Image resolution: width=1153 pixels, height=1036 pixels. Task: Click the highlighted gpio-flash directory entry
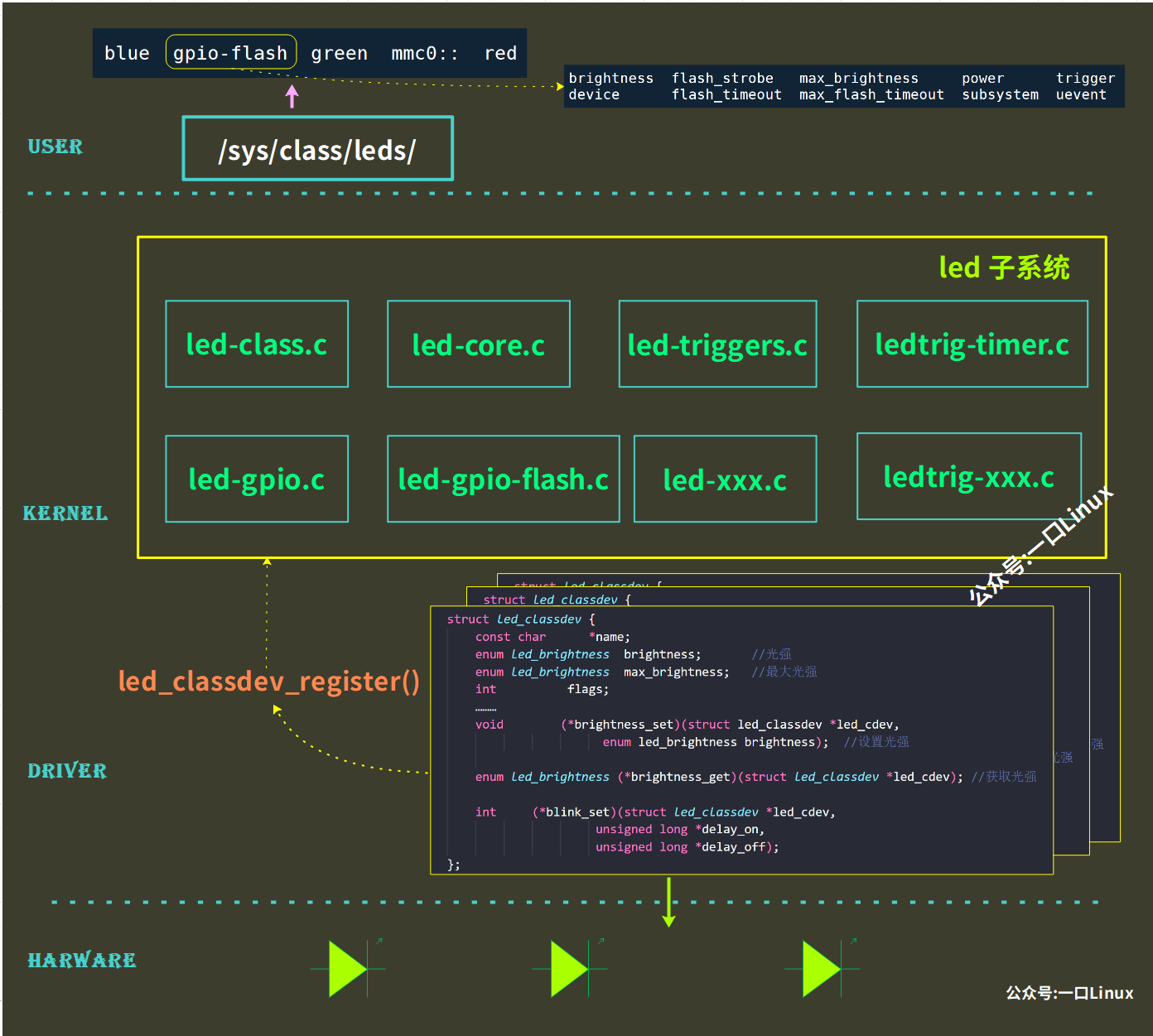(231, 52)
